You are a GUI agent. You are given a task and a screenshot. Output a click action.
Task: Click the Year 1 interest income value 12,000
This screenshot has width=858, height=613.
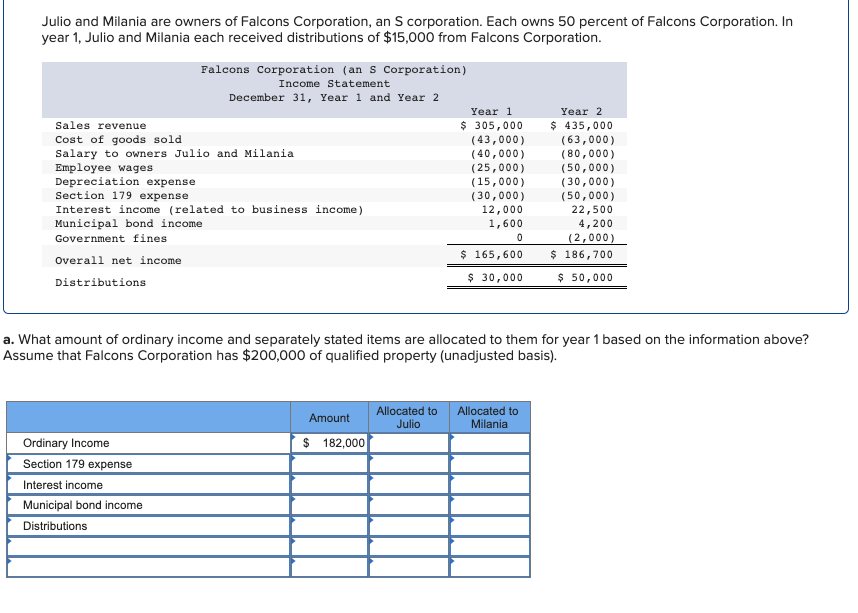[x=502, y=210]
